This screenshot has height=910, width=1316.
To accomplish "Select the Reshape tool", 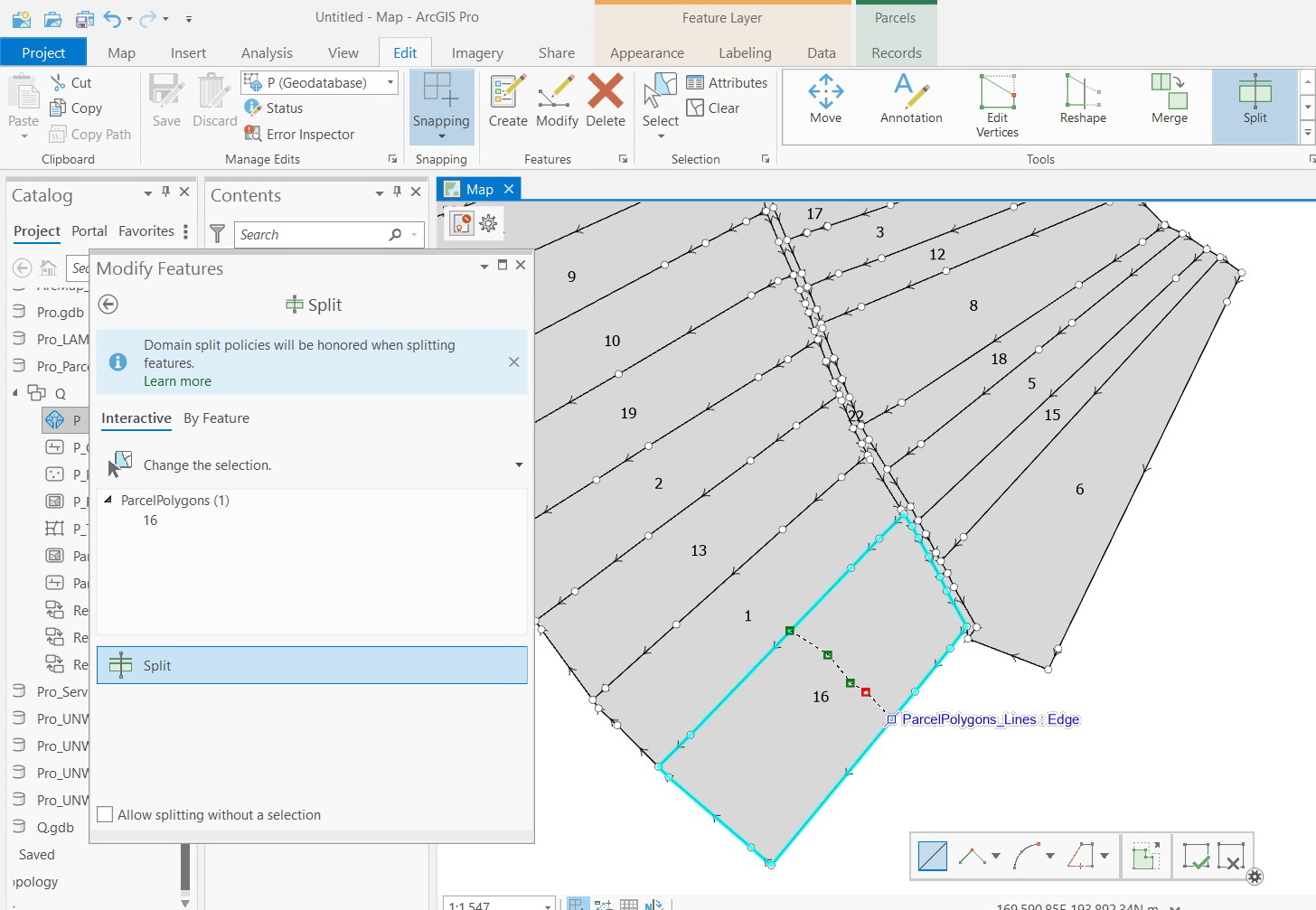I will click(x=1083, y=99).
